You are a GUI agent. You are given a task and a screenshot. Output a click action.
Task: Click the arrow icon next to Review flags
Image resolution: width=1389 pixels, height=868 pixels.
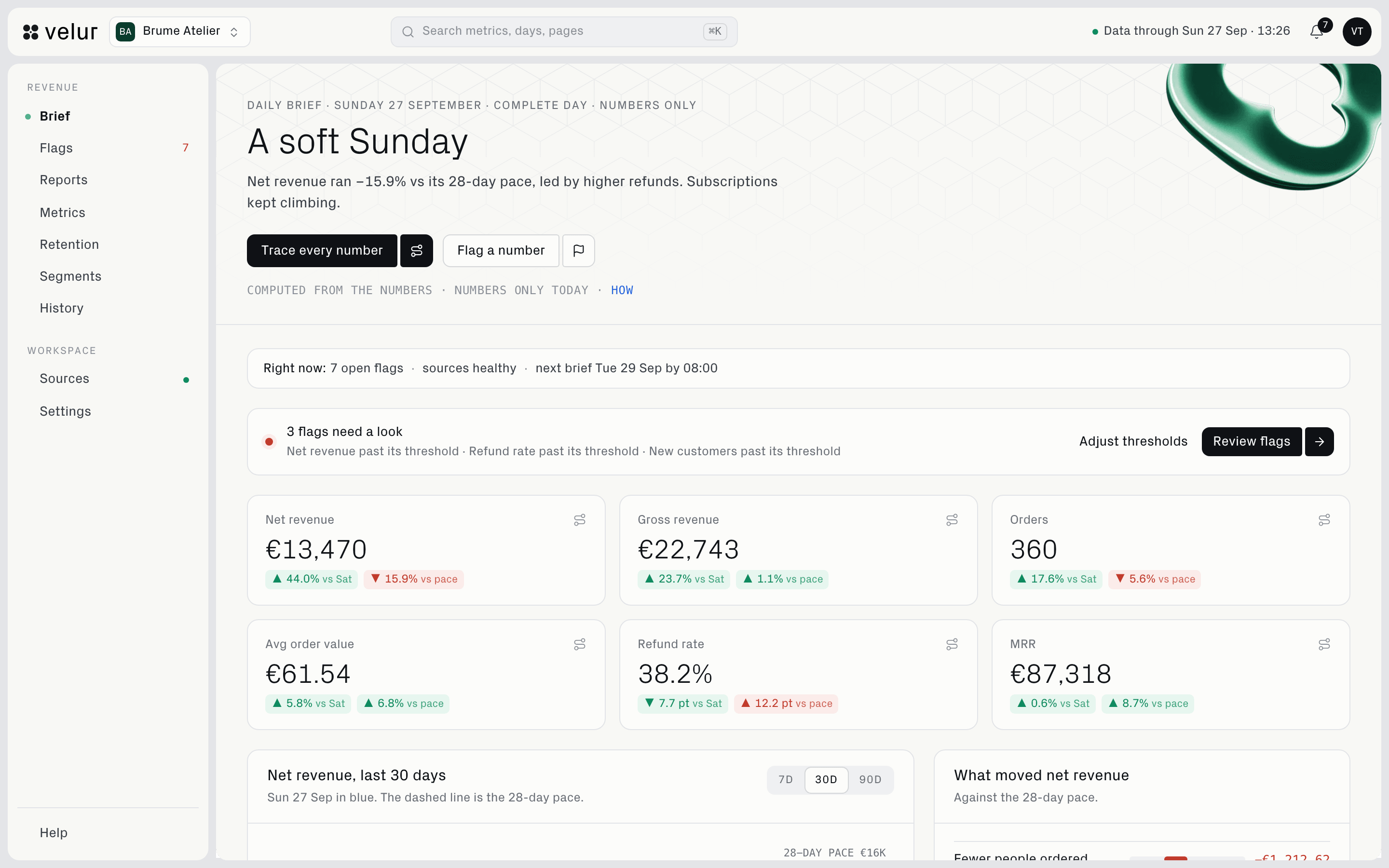[x=1320, y=441]
